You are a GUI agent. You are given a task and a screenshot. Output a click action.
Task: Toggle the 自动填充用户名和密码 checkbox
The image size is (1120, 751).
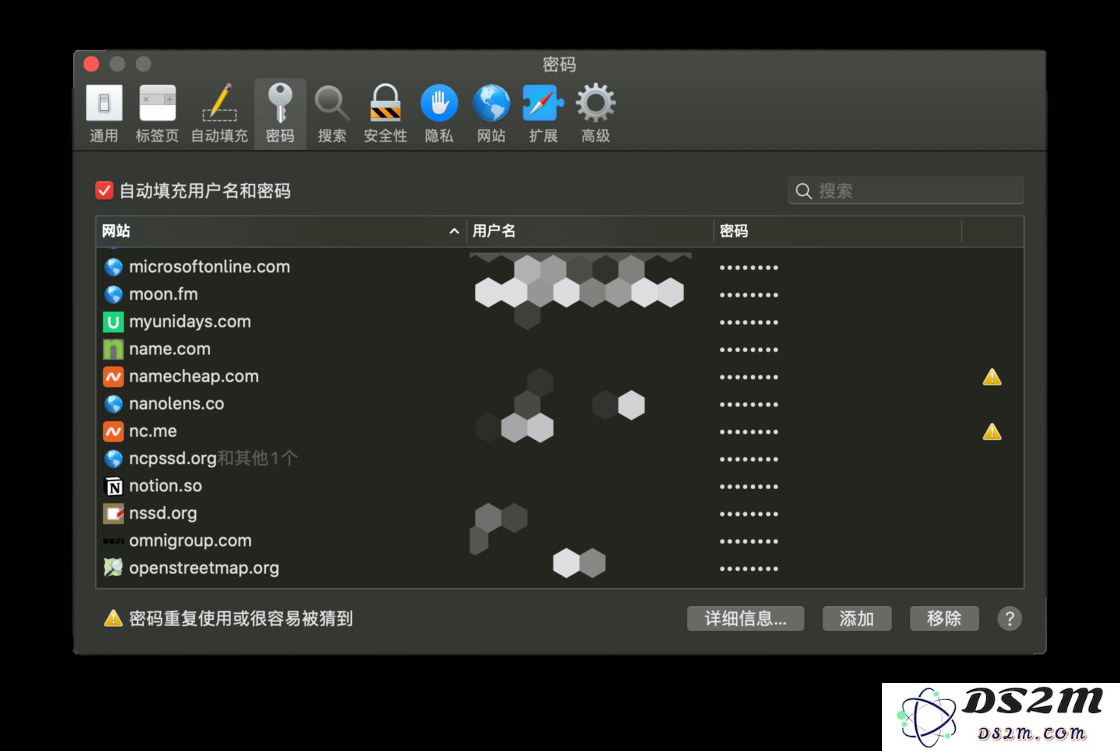(x=104, y=191)
